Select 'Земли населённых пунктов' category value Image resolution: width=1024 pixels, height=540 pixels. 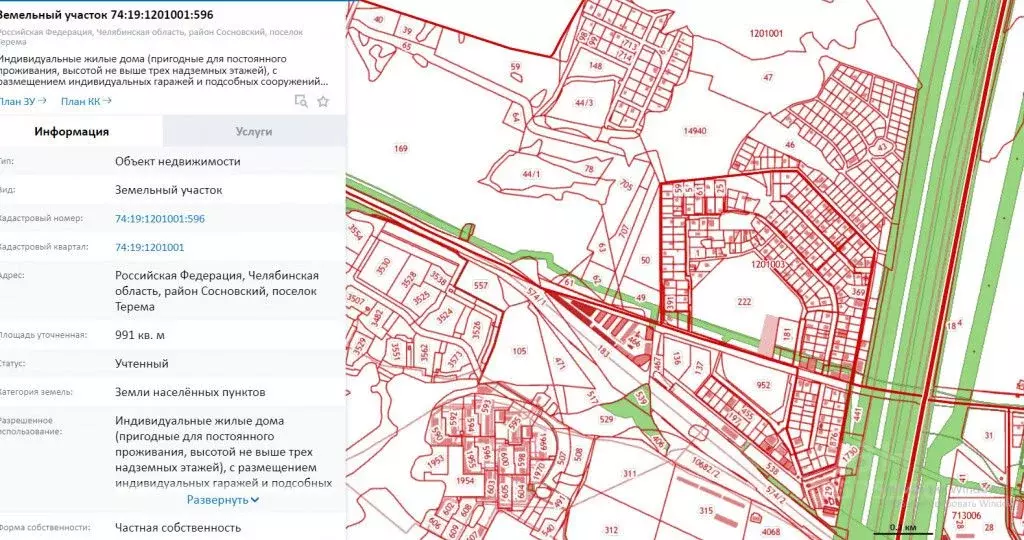(x=190, y=392)
